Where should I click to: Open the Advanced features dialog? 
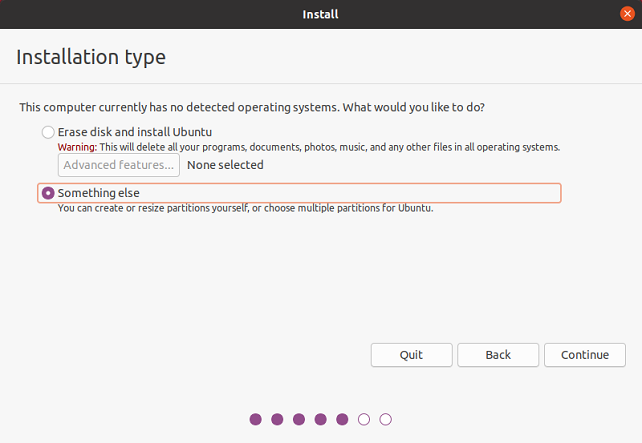(119, 165)
